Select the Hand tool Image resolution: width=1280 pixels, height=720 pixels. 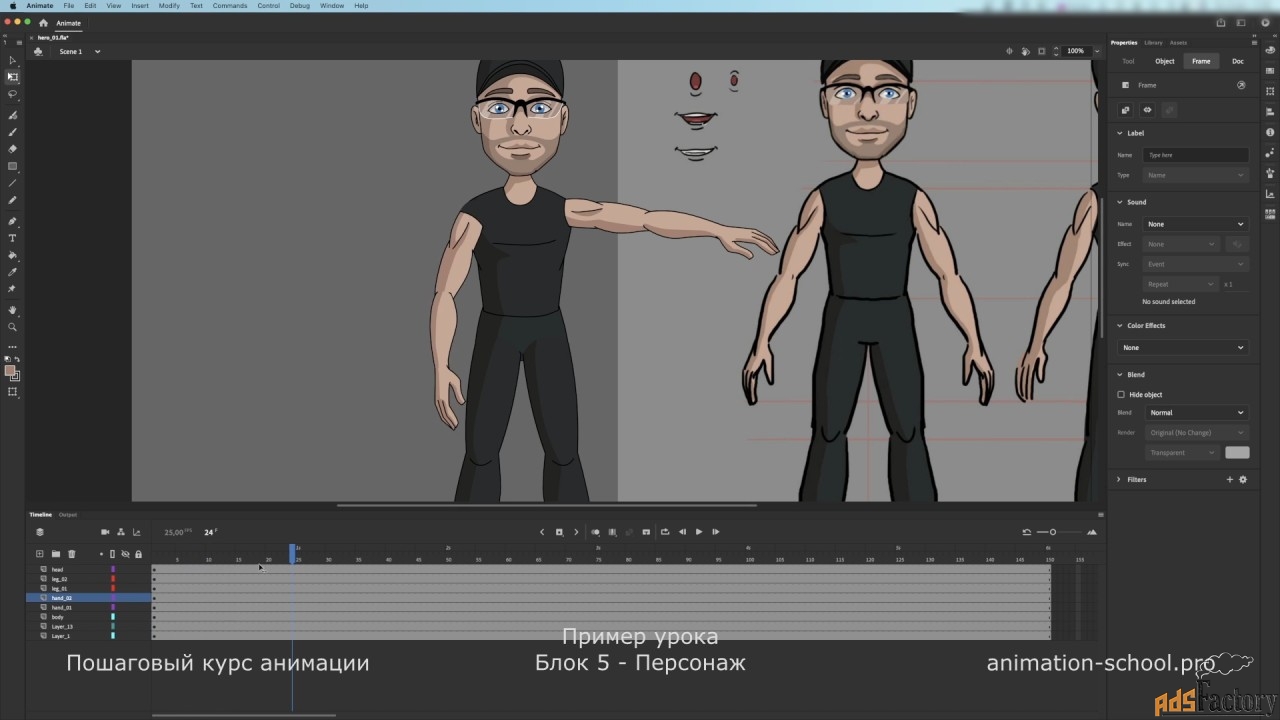pos(13,310)
